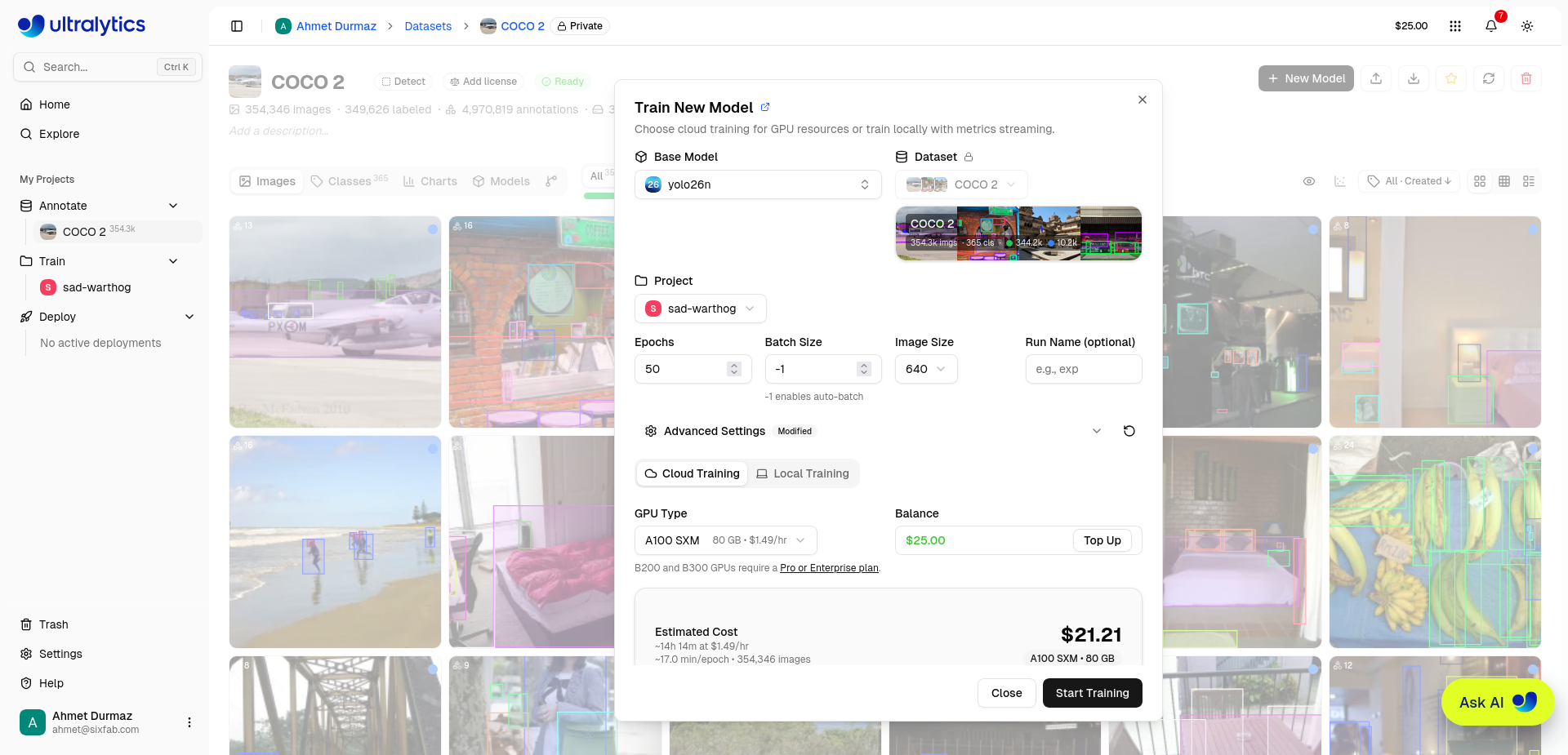Open the GPU Type A100 SXM dropdown

725,540
